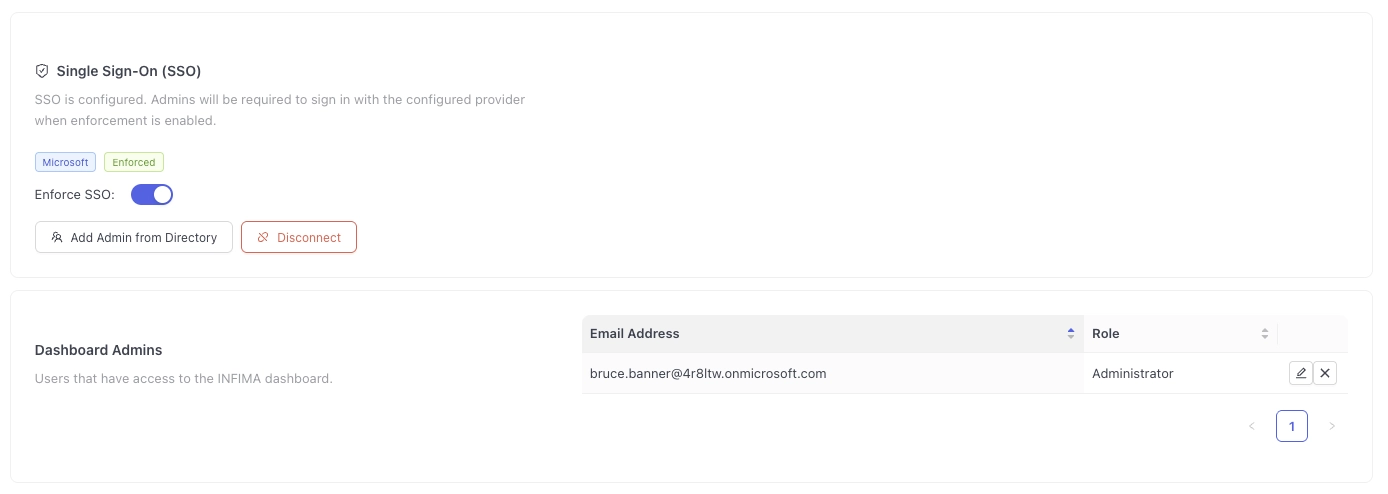Click the Dashboard Admins heading
The image size is (1388, 494).
99,350
